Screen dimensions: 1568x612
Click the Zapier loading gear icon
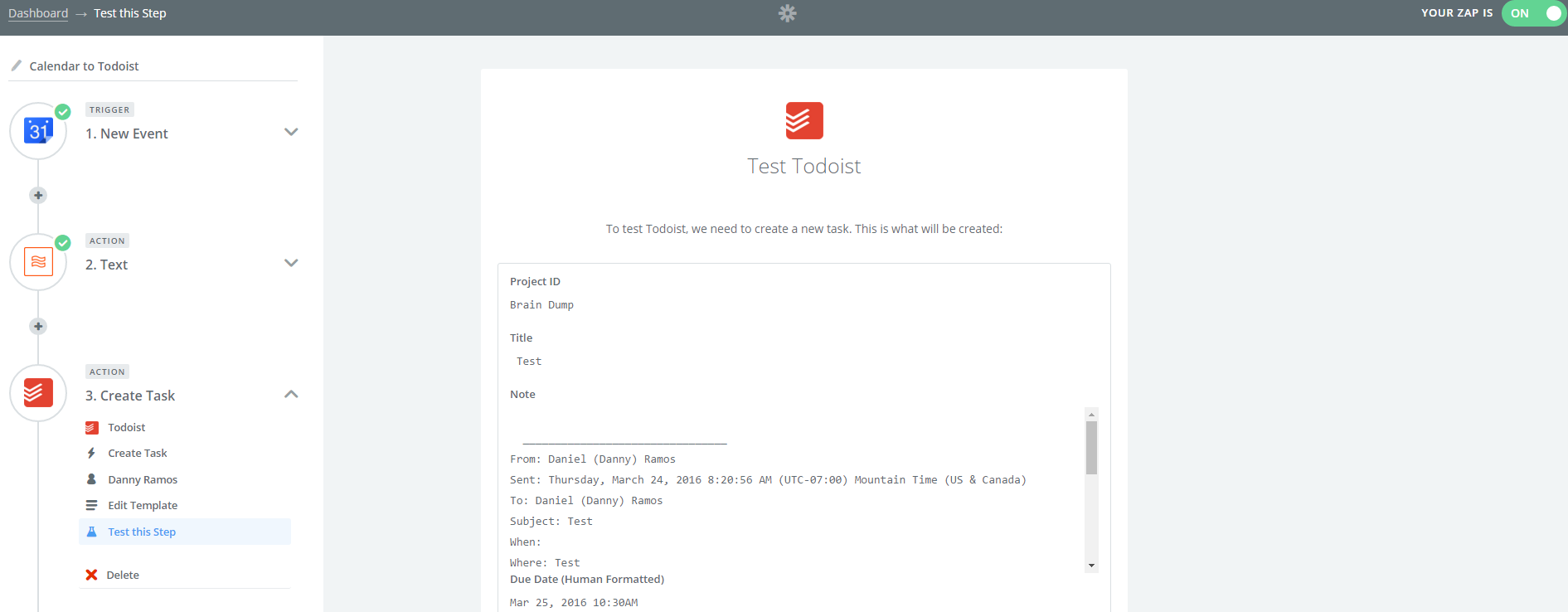(x=788, y=13)
